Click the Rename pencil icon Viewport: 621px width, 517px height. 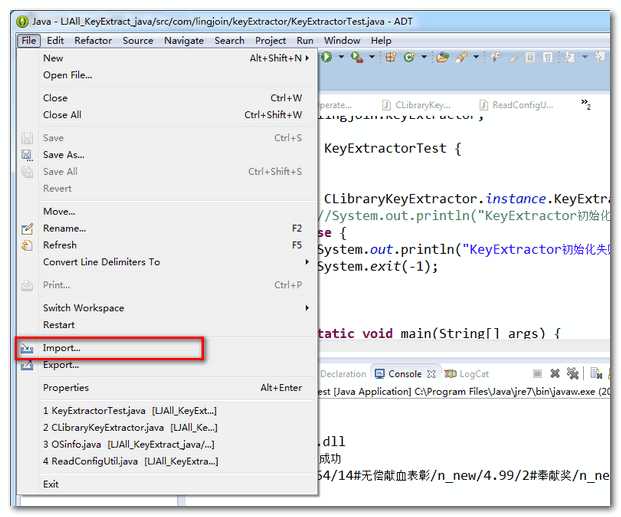click(x=27, y=229)
